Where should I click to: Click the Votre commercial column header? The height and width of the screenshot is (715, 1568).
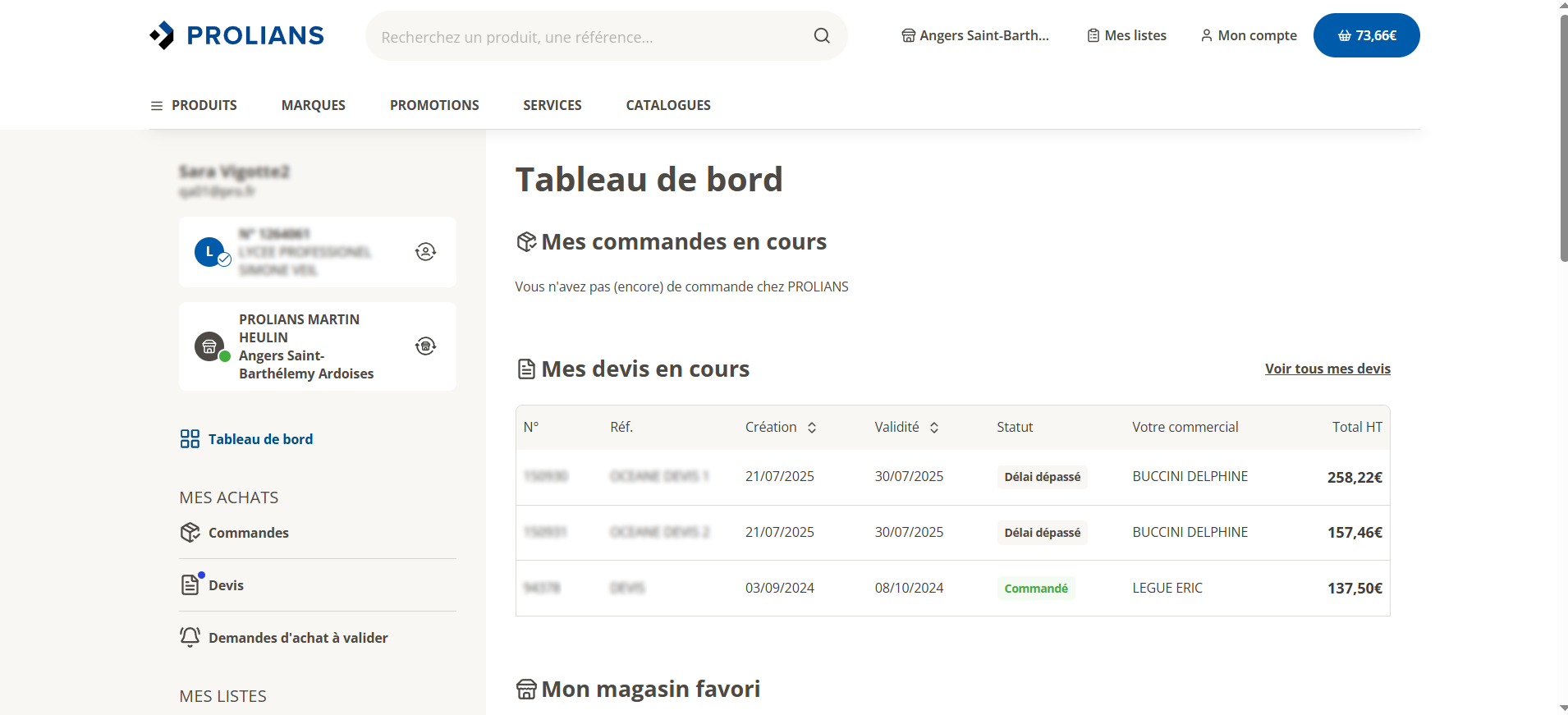(1185, 427)
